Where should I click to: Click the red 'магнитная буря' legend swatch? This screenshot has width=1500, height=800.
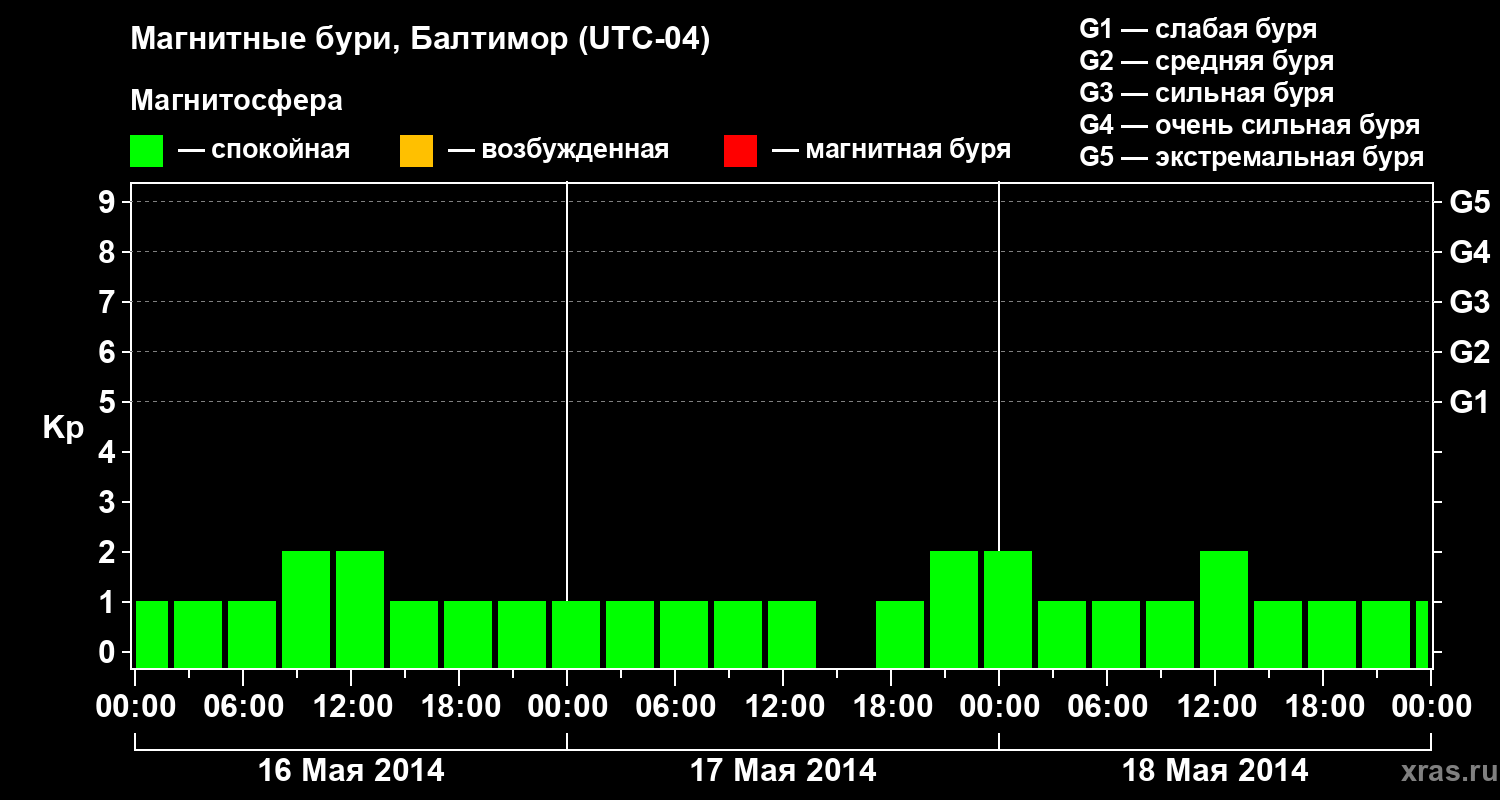tap(740, 151)
